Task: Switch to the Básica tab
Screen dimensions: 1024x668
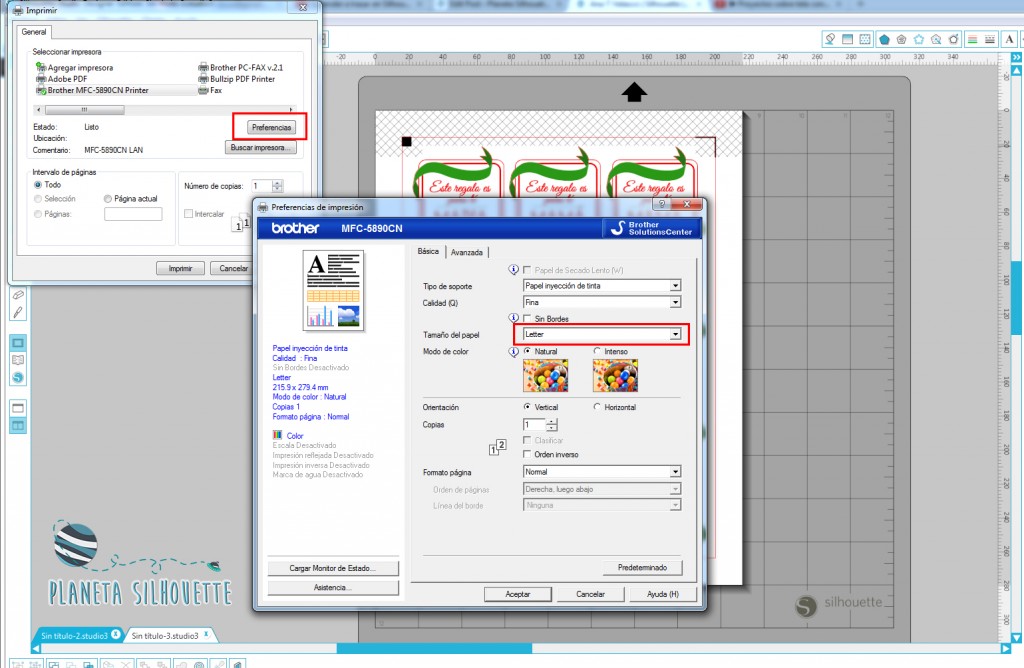Action: [x=428, y=251]
